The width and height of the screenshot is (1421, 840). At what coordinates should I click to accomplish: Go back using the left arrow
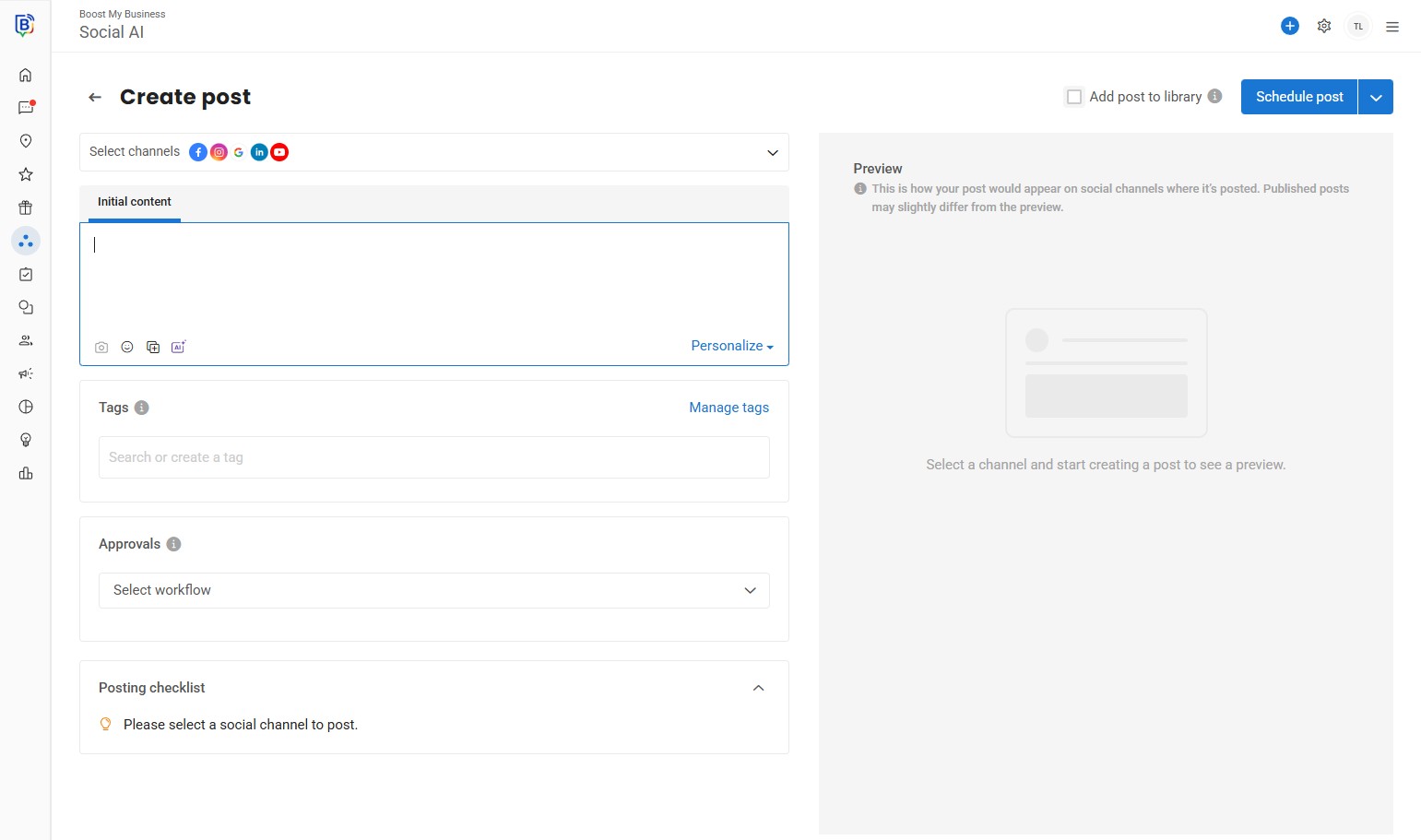pyautogui.click(x=95, y=97)
